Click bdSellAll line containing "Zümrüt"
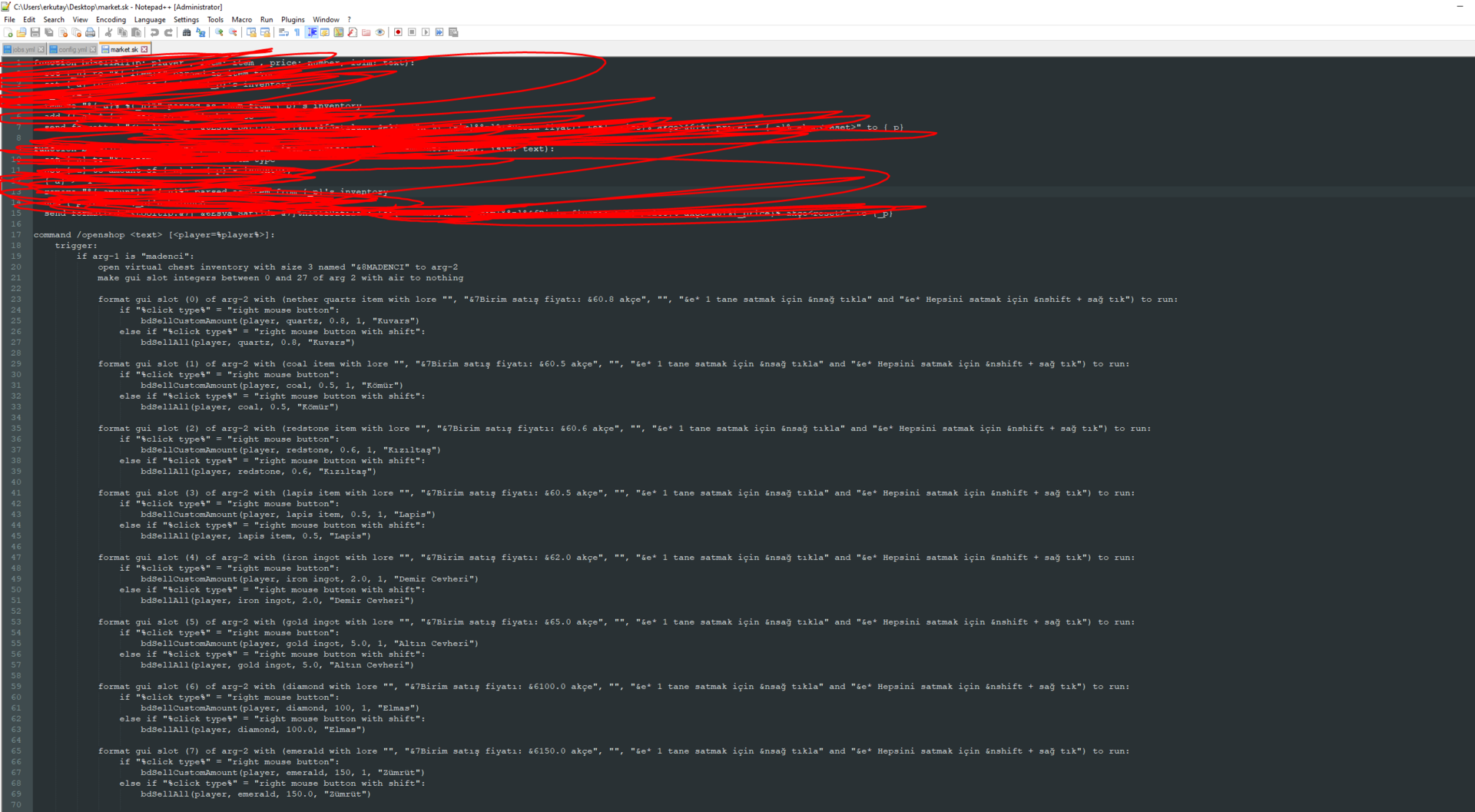The width and height of the screenshot is (1475, 812). tap(256, 794)
